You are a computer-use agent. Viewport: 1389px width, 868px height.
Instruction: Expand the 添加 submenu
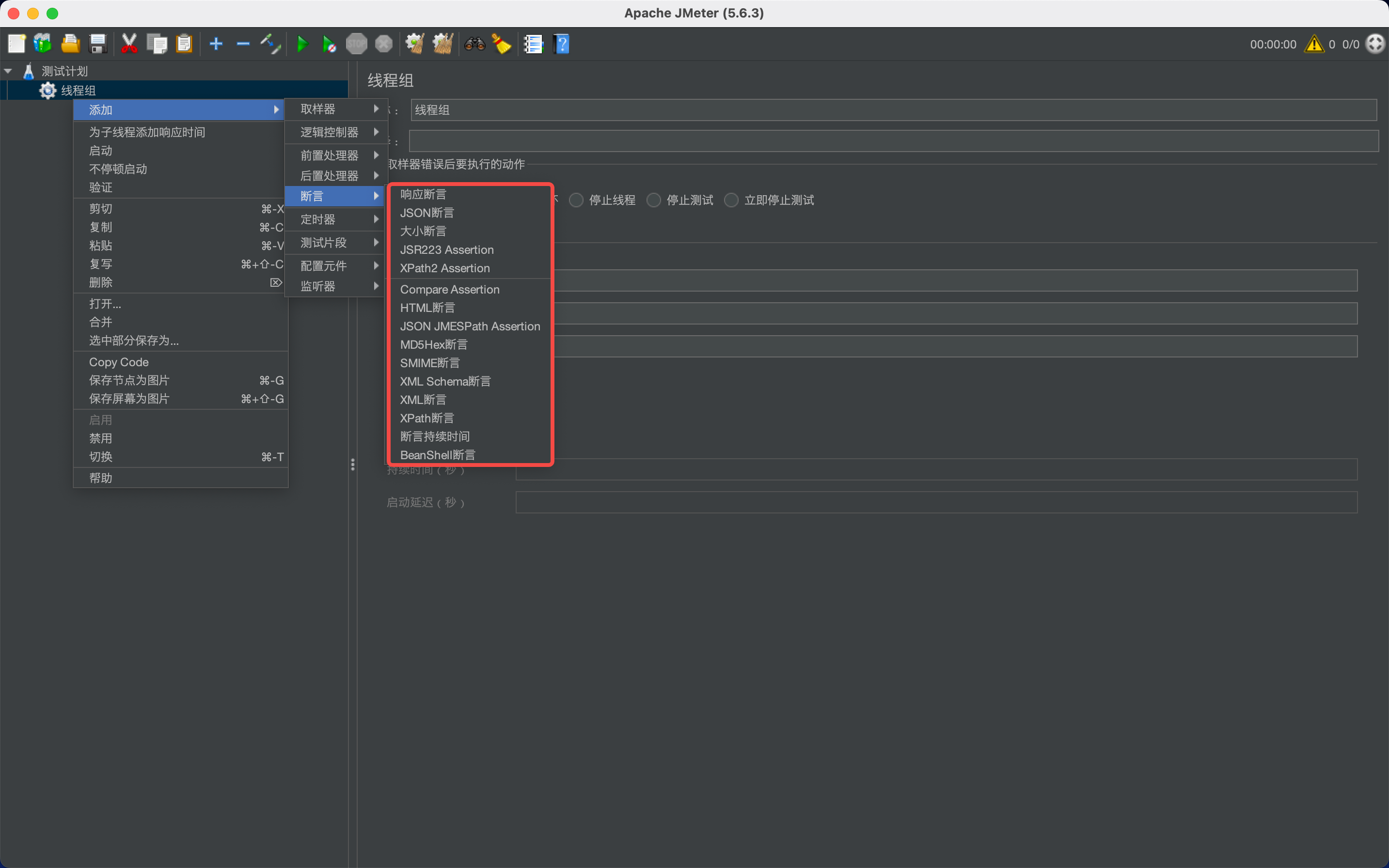[179, 109]
